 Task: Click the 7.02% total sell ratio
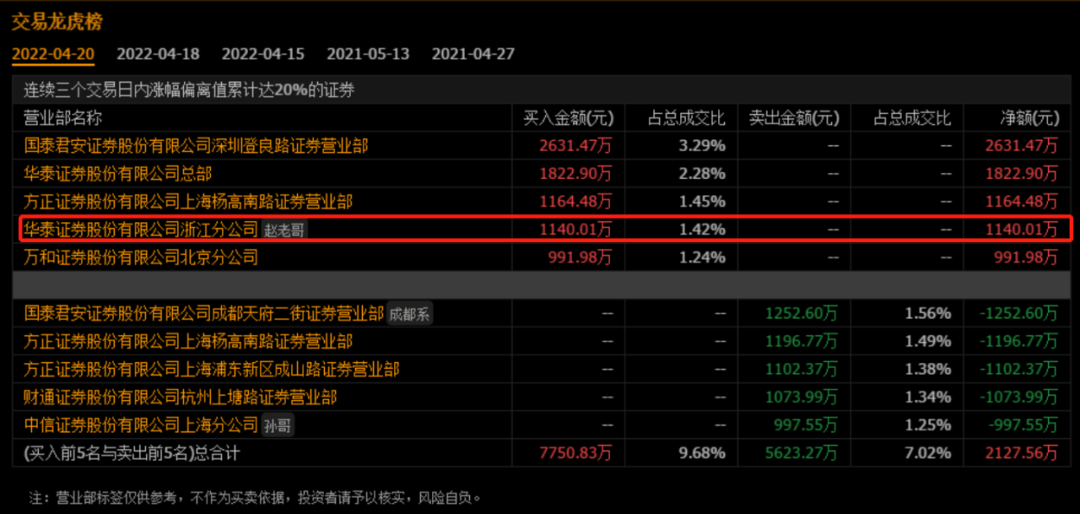point(929,453)
